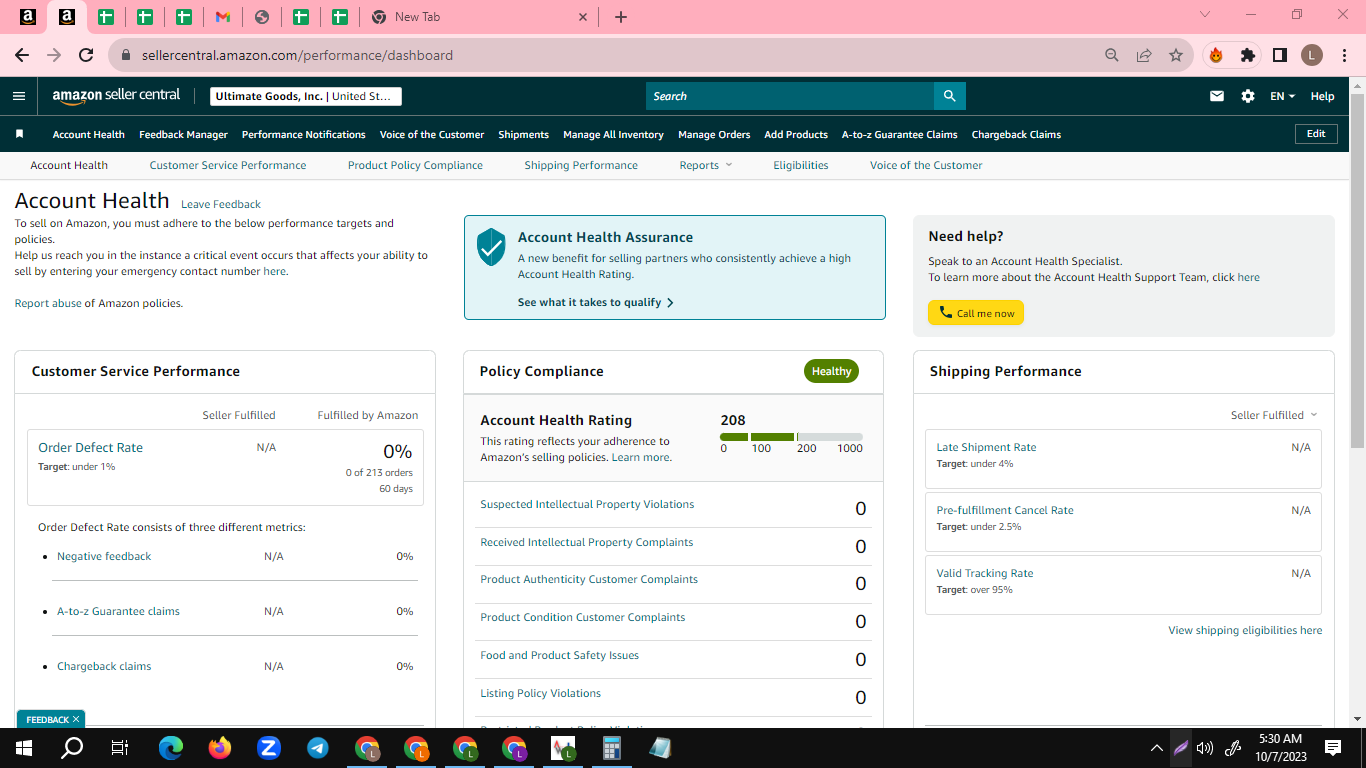
Task: Expand the Reports dropdown menu
Action: click(x=706, y=165)
